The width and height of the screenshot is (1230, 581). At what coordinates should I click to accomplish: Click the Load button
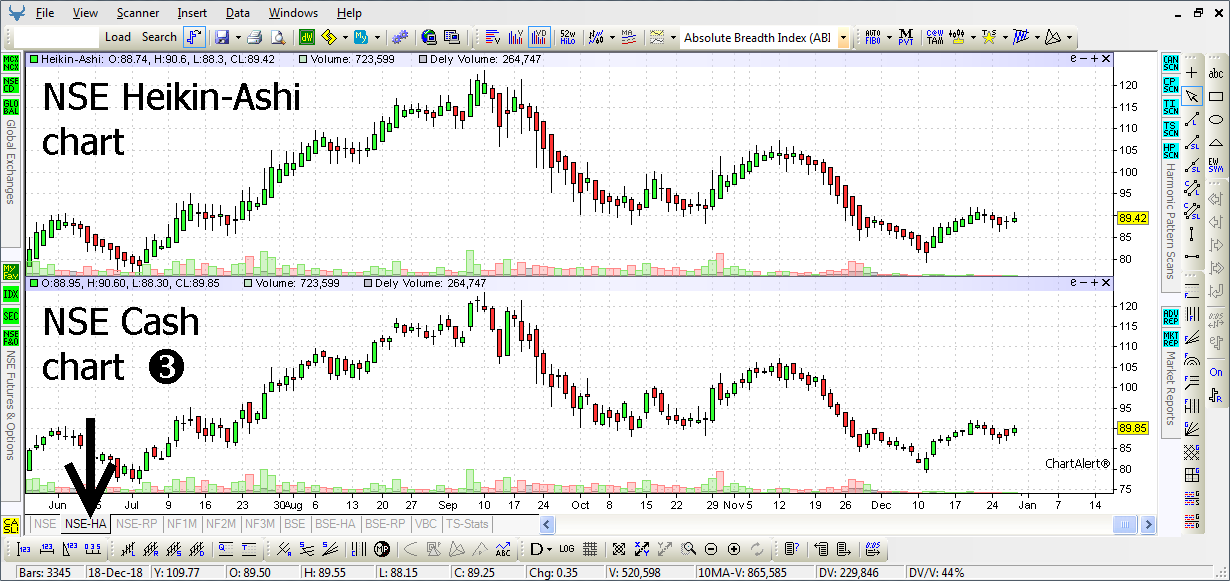point(118,37)
